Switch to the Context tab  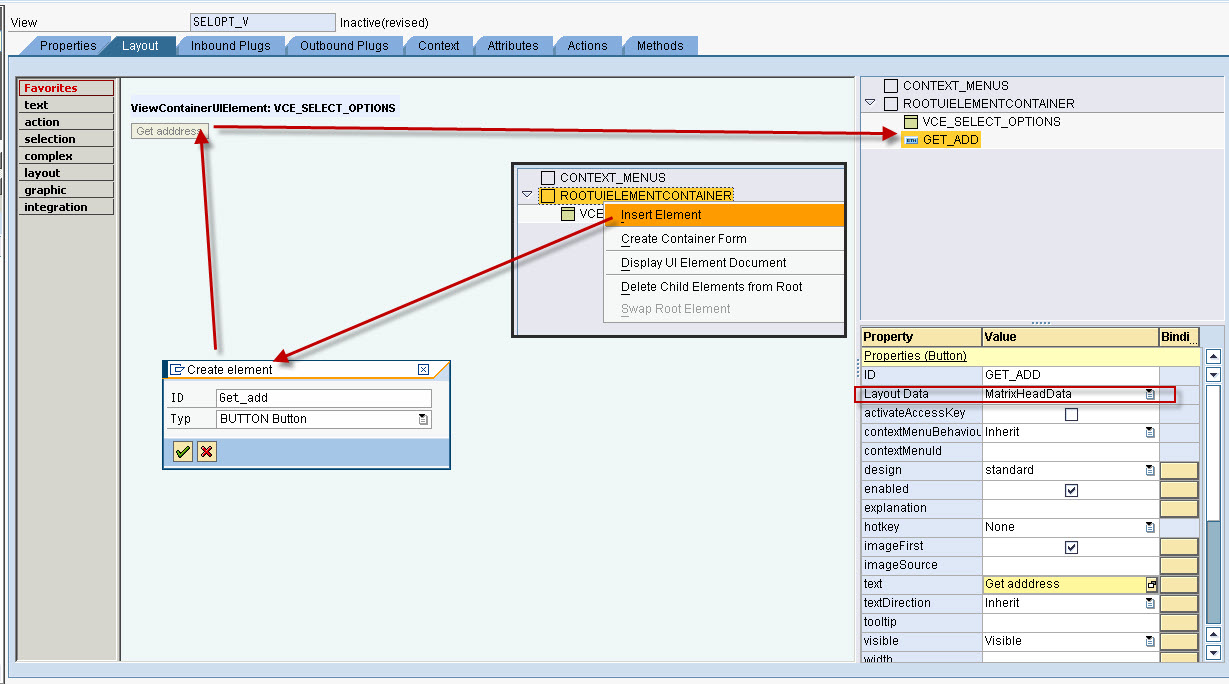438,45
